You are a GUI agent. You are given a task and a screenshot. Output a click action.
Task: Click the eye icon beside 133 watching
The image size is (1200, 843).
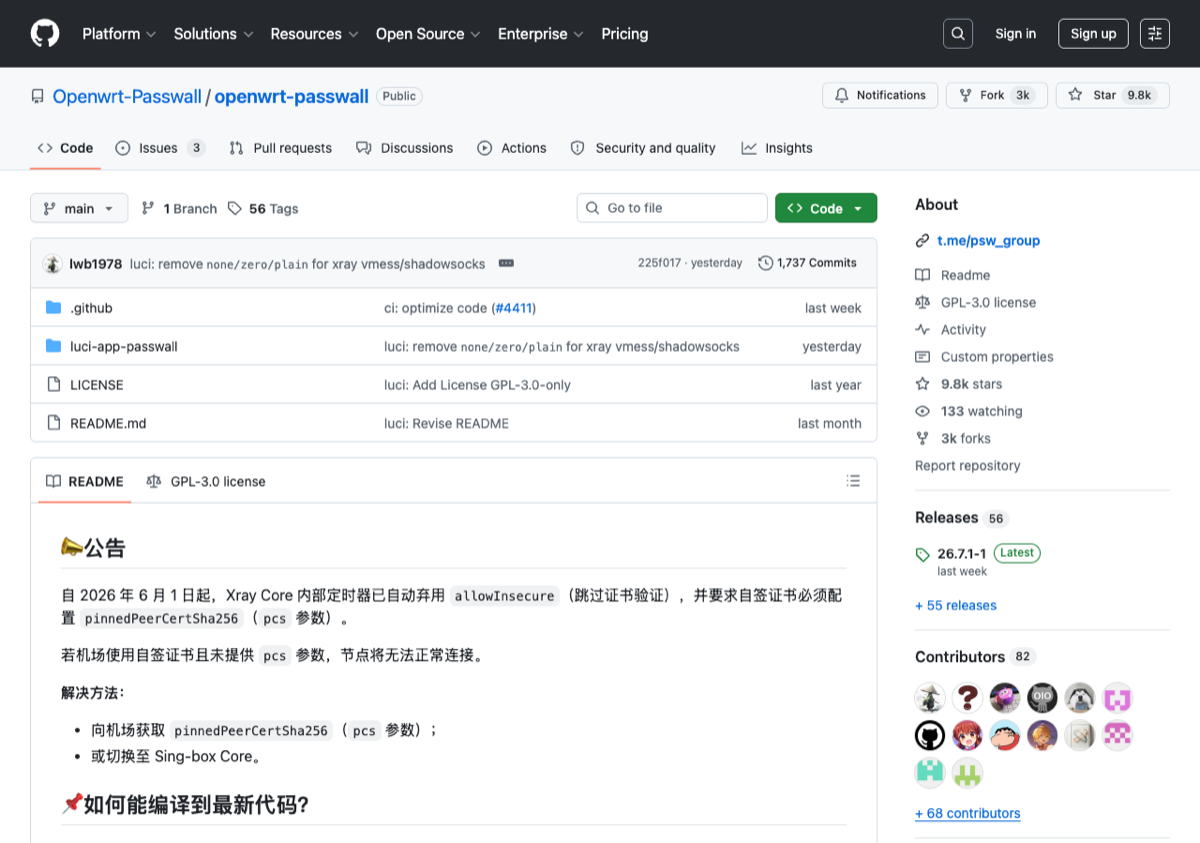point(922,411)
